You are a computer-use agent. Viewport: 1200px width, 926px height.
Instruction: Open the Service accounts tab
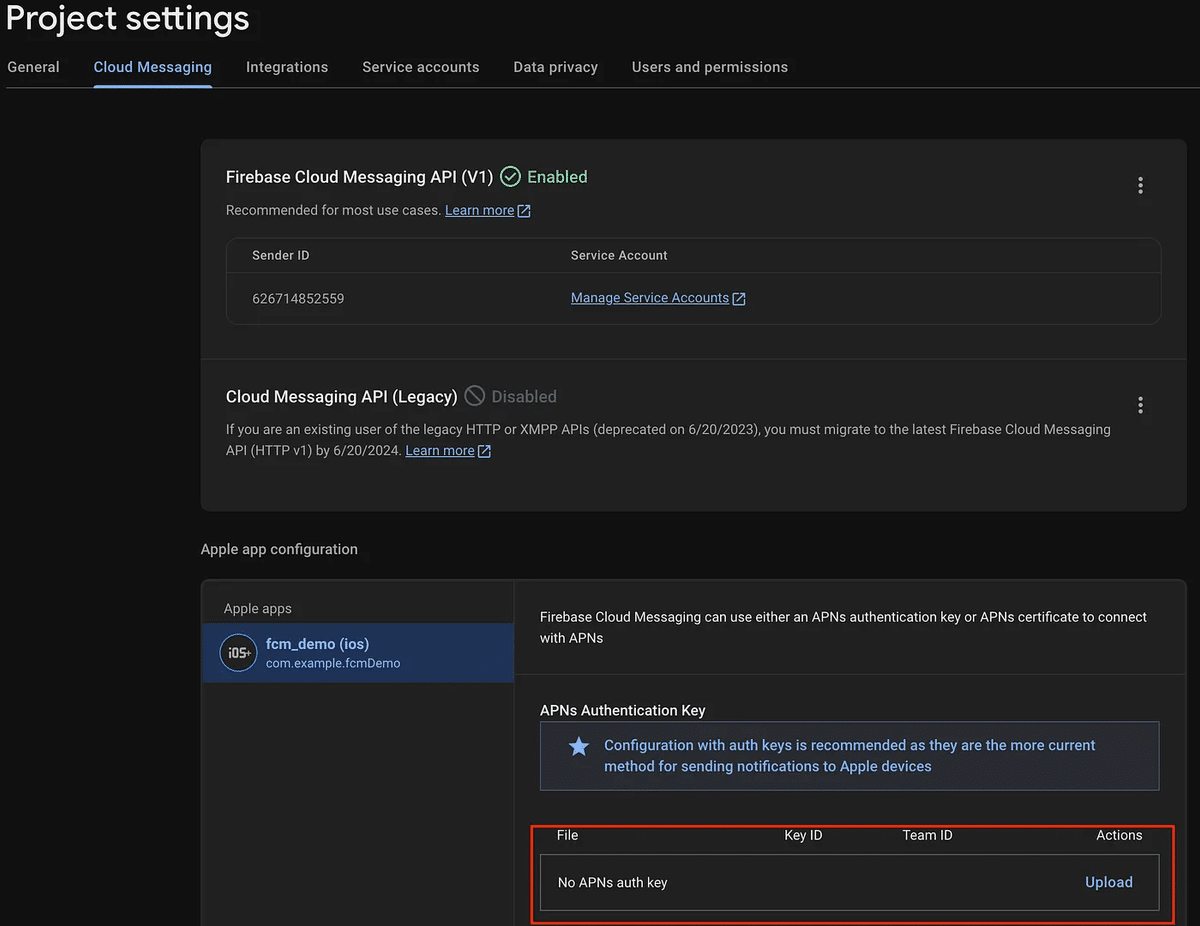(421, 67)
